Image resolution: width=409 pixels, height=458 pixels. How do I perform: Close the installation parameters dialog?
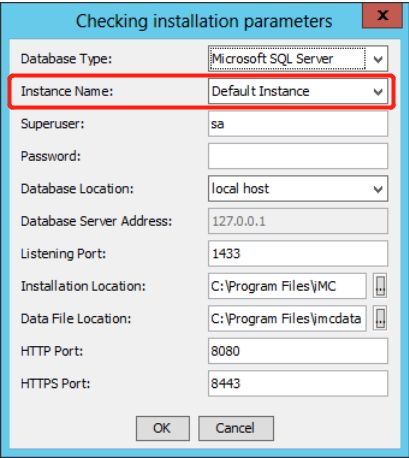pos(382,15)
